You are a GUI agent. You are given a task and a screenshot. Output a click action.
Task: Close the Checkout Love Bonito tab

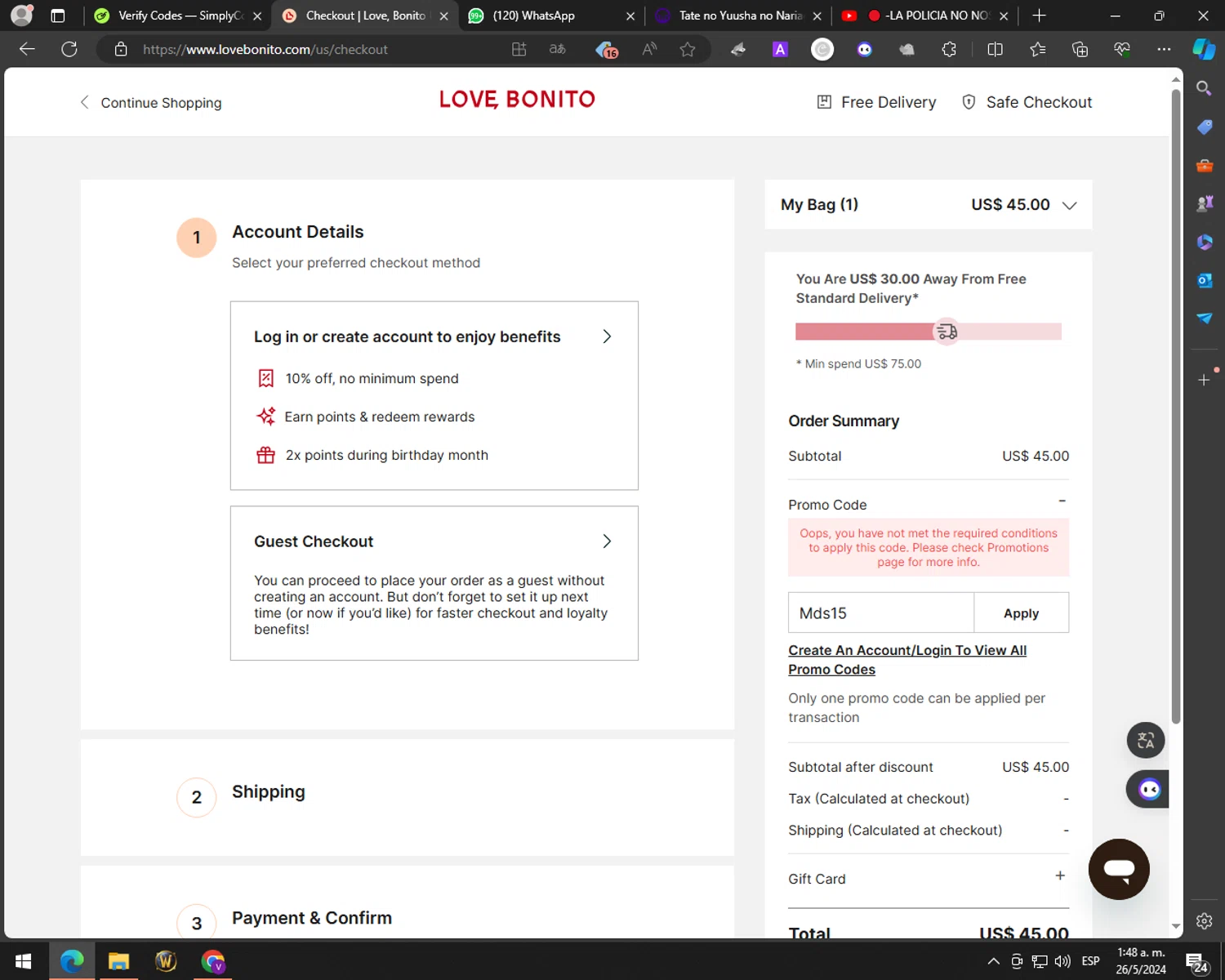click(443, 16)
